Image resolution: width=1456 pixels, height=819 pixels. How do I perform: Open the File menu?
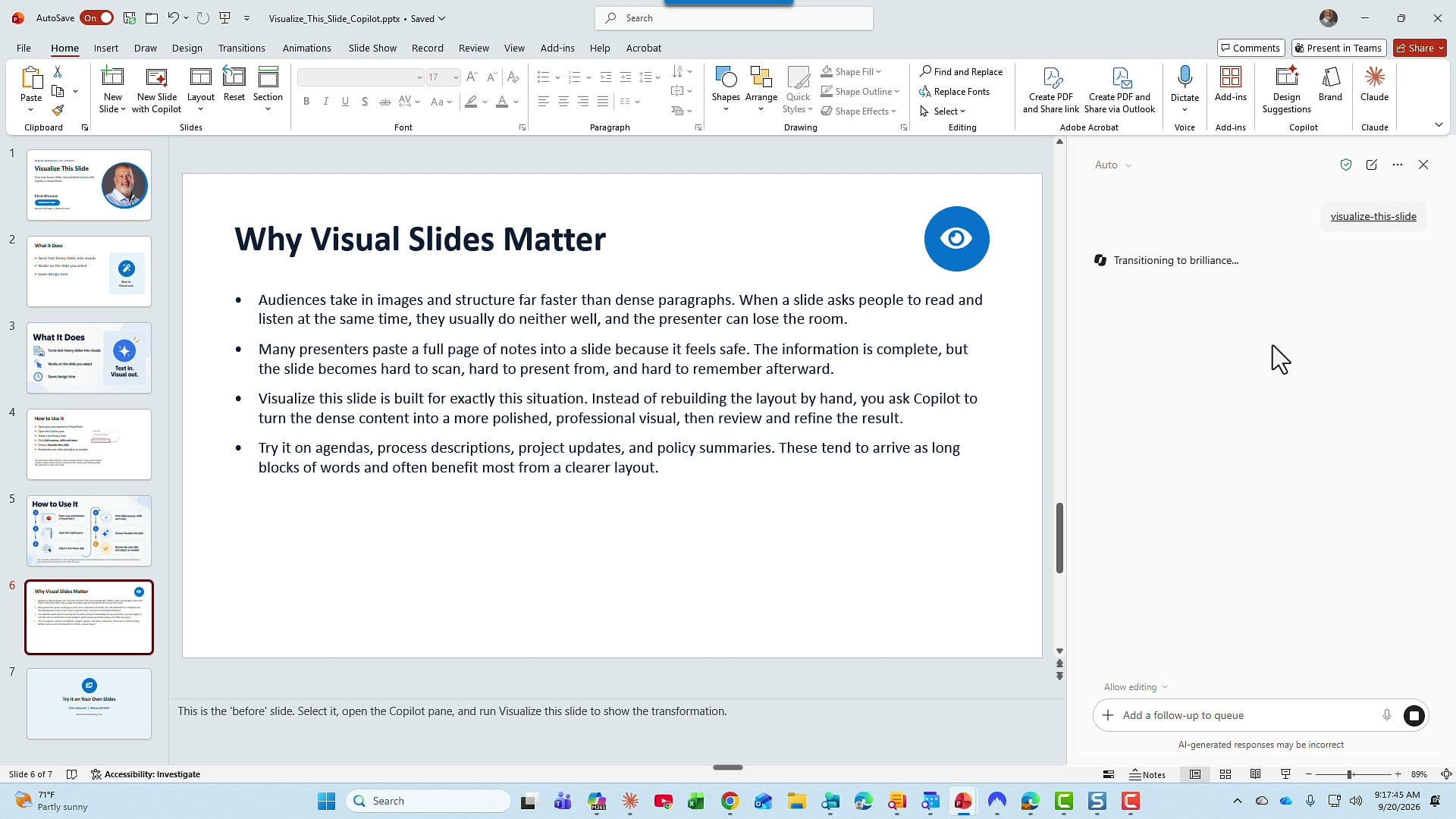point(24,48)
